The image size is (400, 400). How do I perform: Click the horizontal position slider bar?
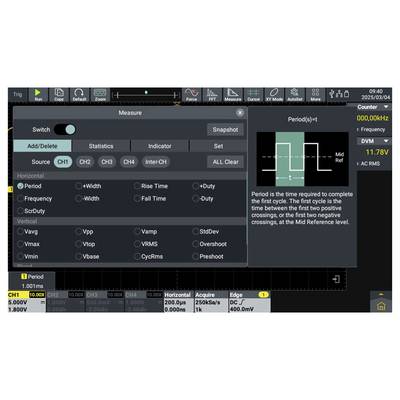coord(146,95)
